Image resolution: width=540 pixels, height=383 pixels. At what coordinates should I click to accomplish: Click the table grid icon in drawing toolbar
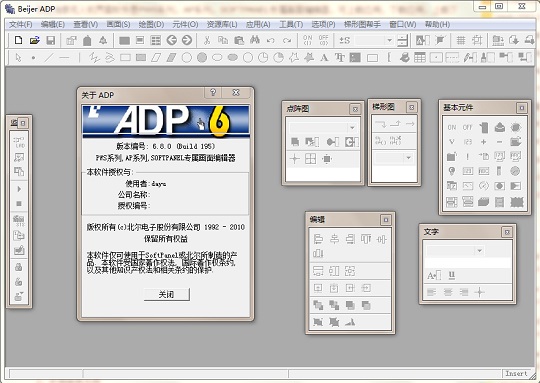click(x=420, y=58)
